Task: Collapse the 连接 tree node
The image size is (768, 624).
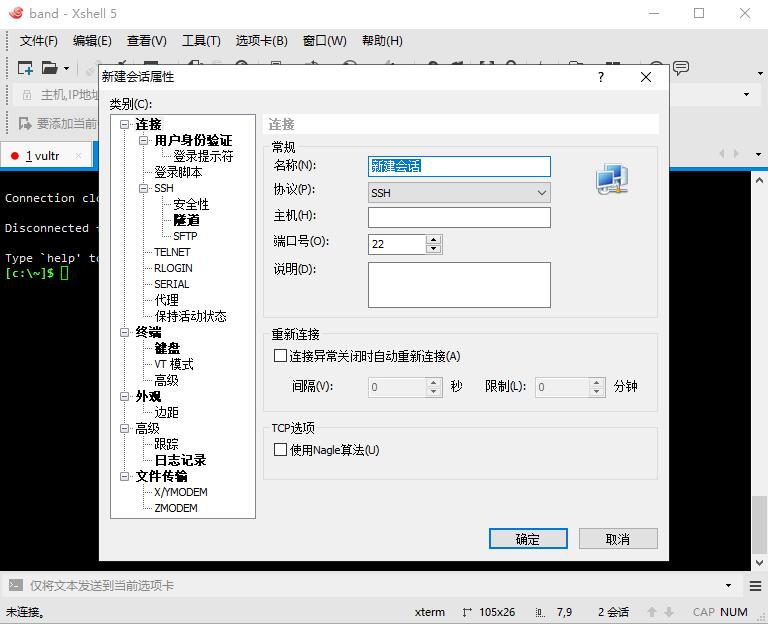Action: (124, 124)
